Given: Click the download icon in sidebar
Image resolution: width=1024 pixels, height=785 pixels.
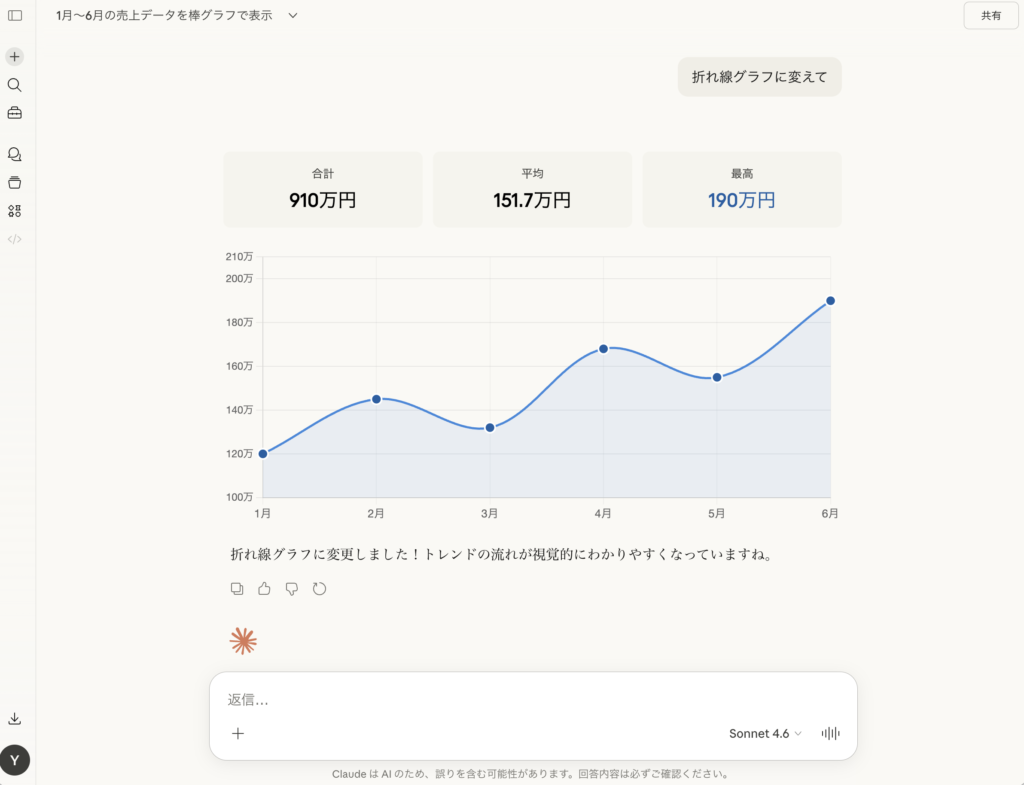Looking at the screenshot, I should coord(15,719).
